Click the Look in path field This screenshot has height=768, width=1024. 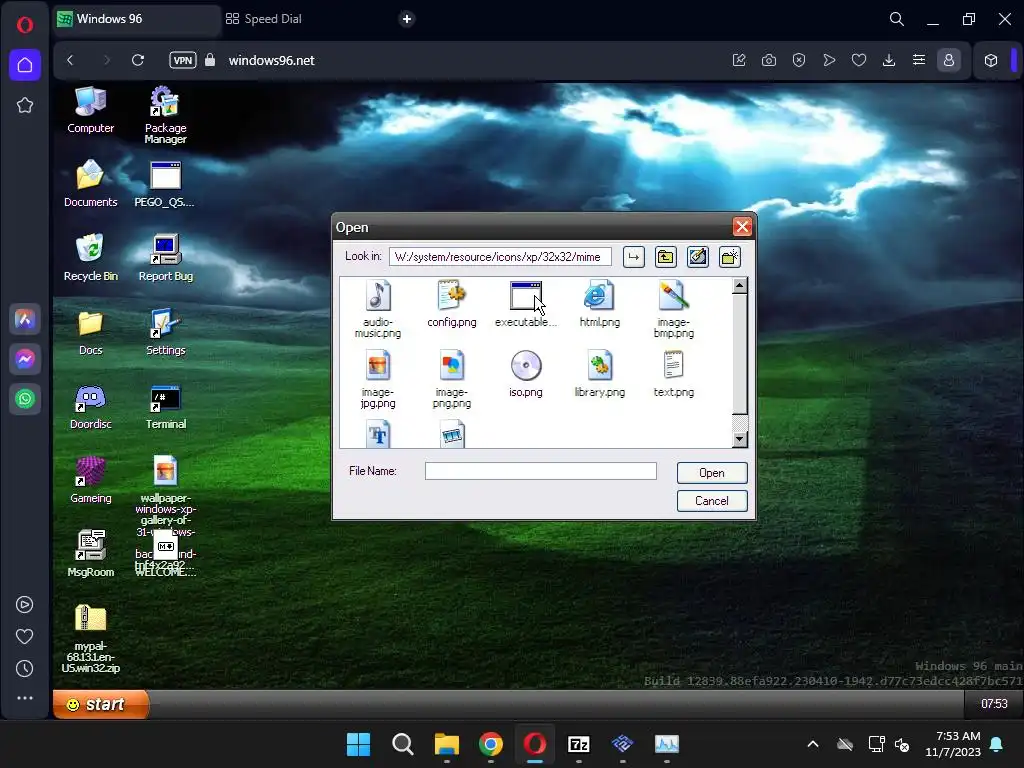(x=500, y=257)
